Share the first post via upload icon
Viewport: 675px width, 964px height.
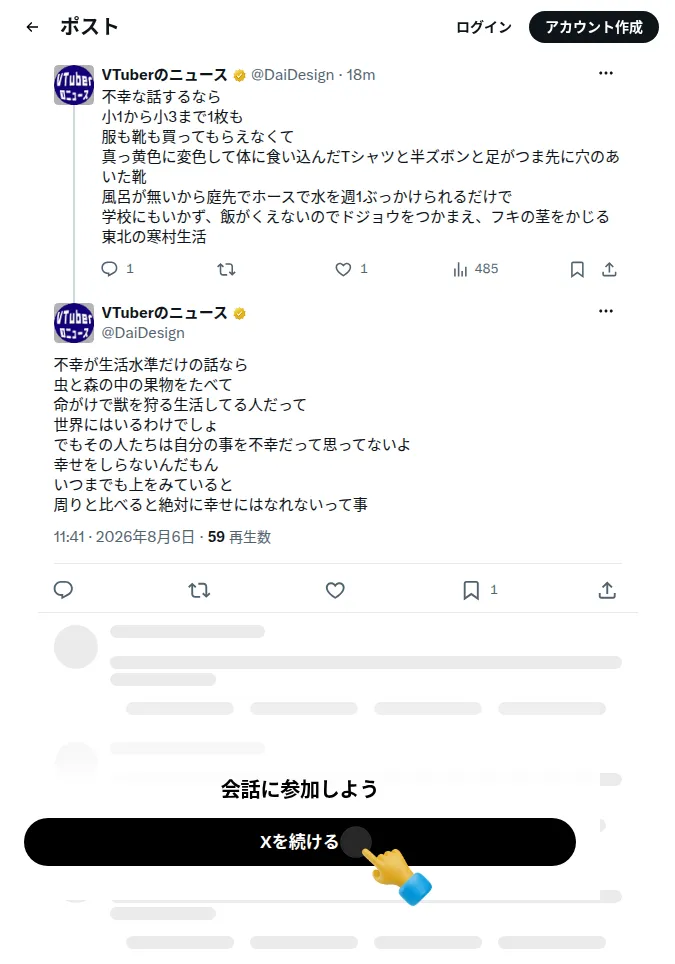pyautogui.click(x=609, y=269)
